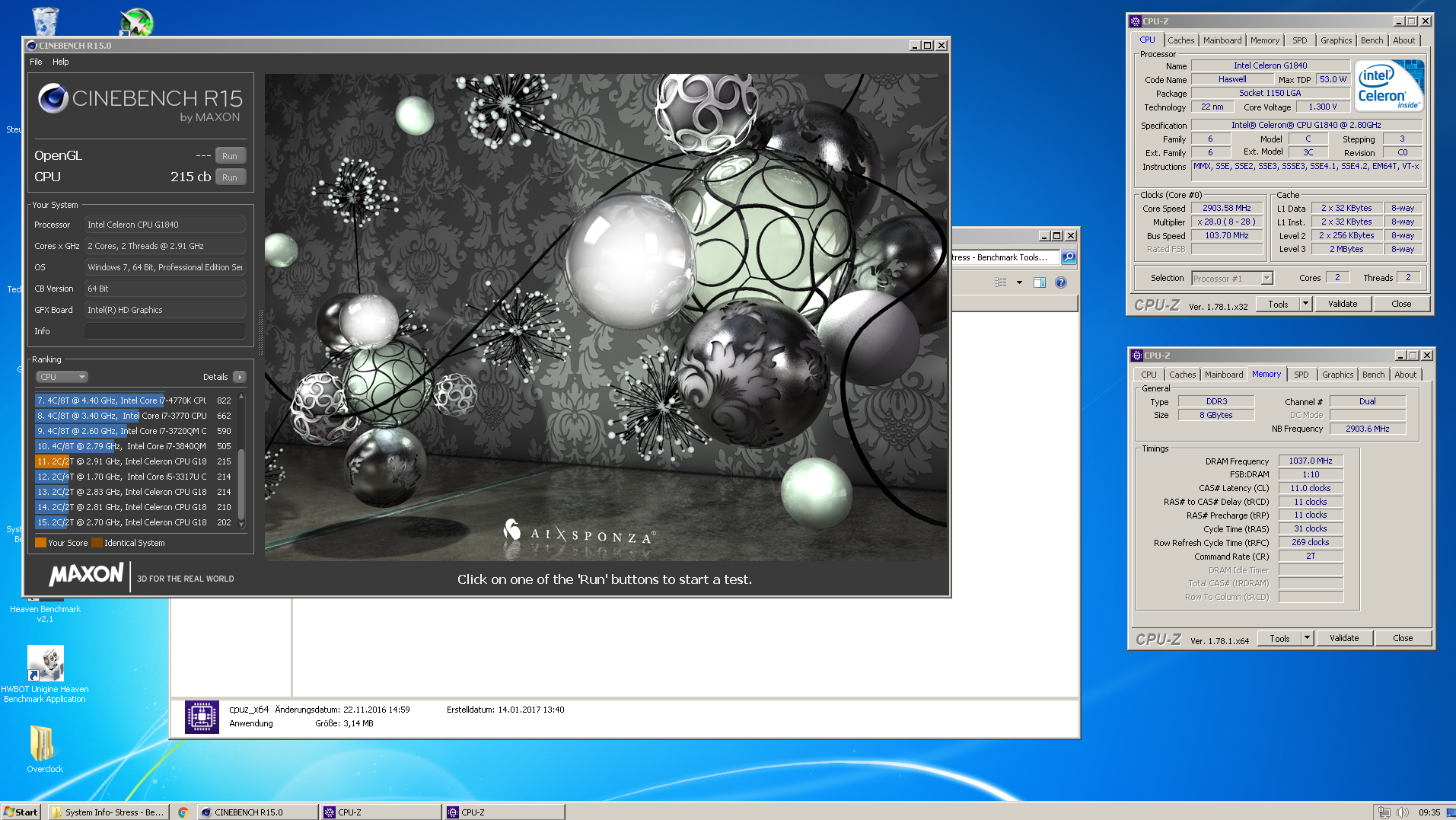Click ranking list scrollbar up arrow
Viewport: 1456px width, 820px height.
tap(241, 397)
